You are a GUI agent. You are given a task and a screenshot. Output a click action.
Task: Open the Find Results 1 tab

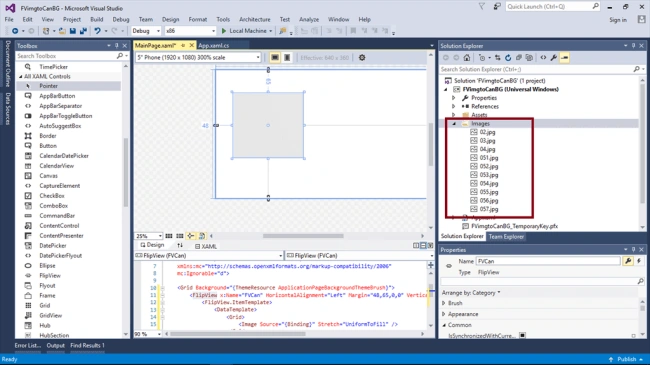tap(87, 346)
